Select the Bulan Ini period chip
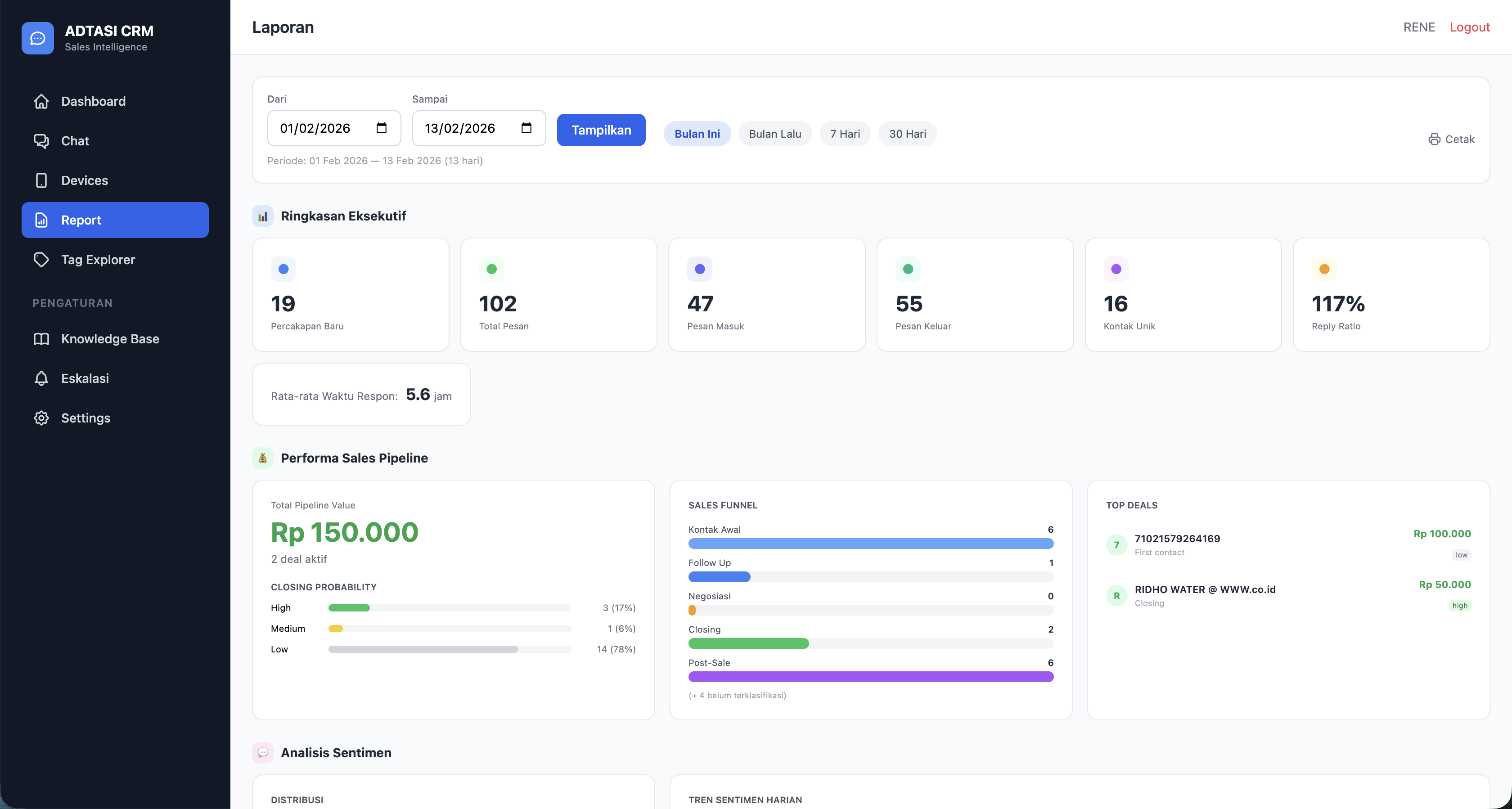Image resolution: width=1512 pixels, height=809 pixels. 697,134
